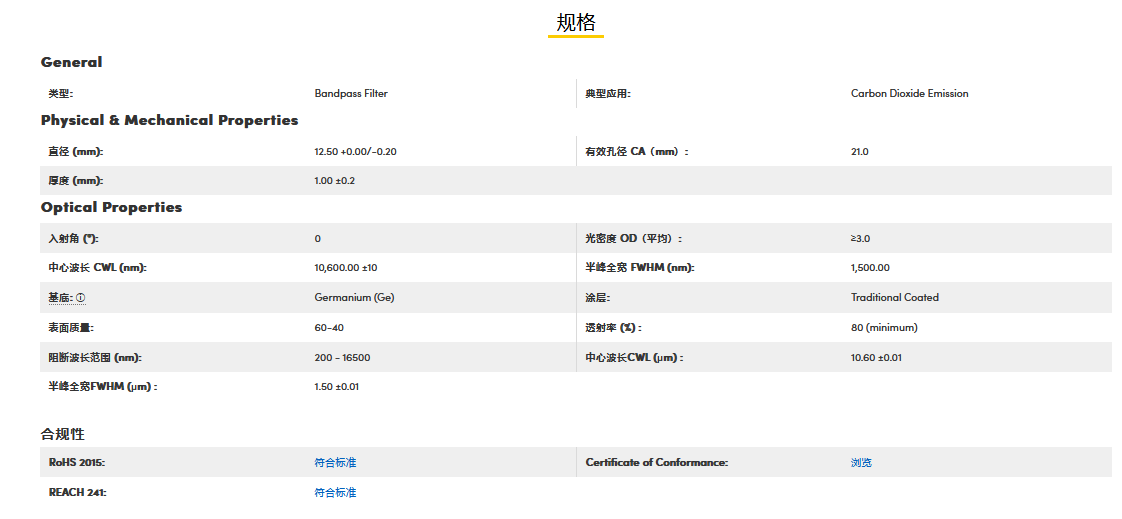Select the surface quality 60-40 value

[x=329, y=328]
